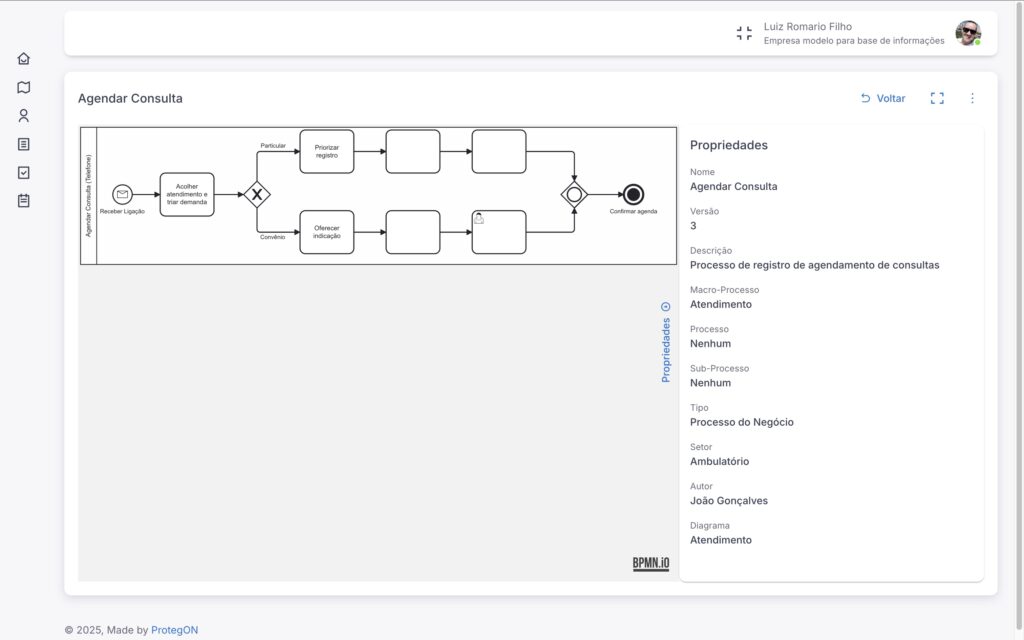Click the Tipo value Processo do Negócio
Viewport: 1024px width, 640px height.
(x=742, y=422)
